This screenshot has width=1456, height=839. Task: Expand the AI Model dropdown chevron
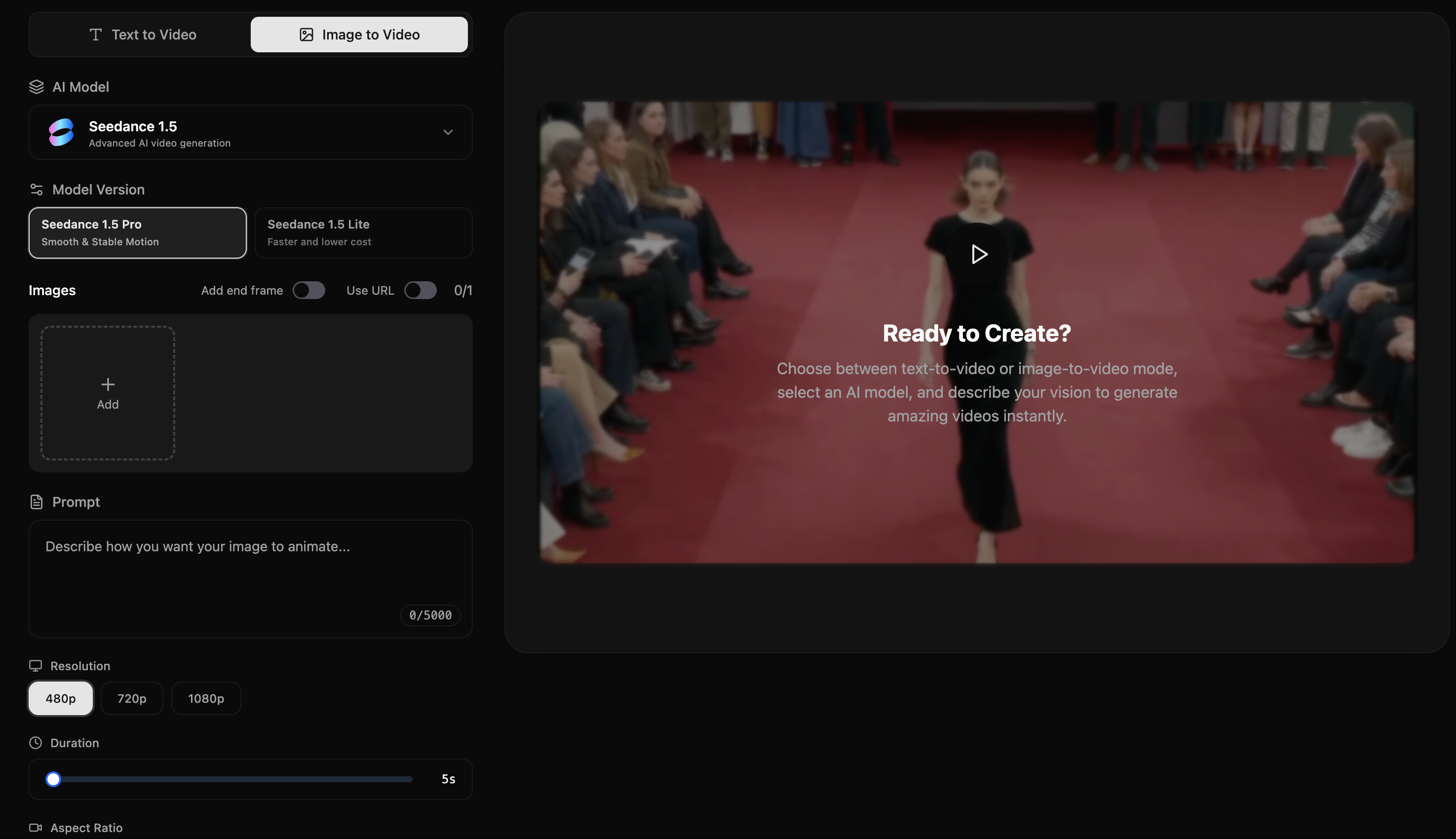coord(448,133)
